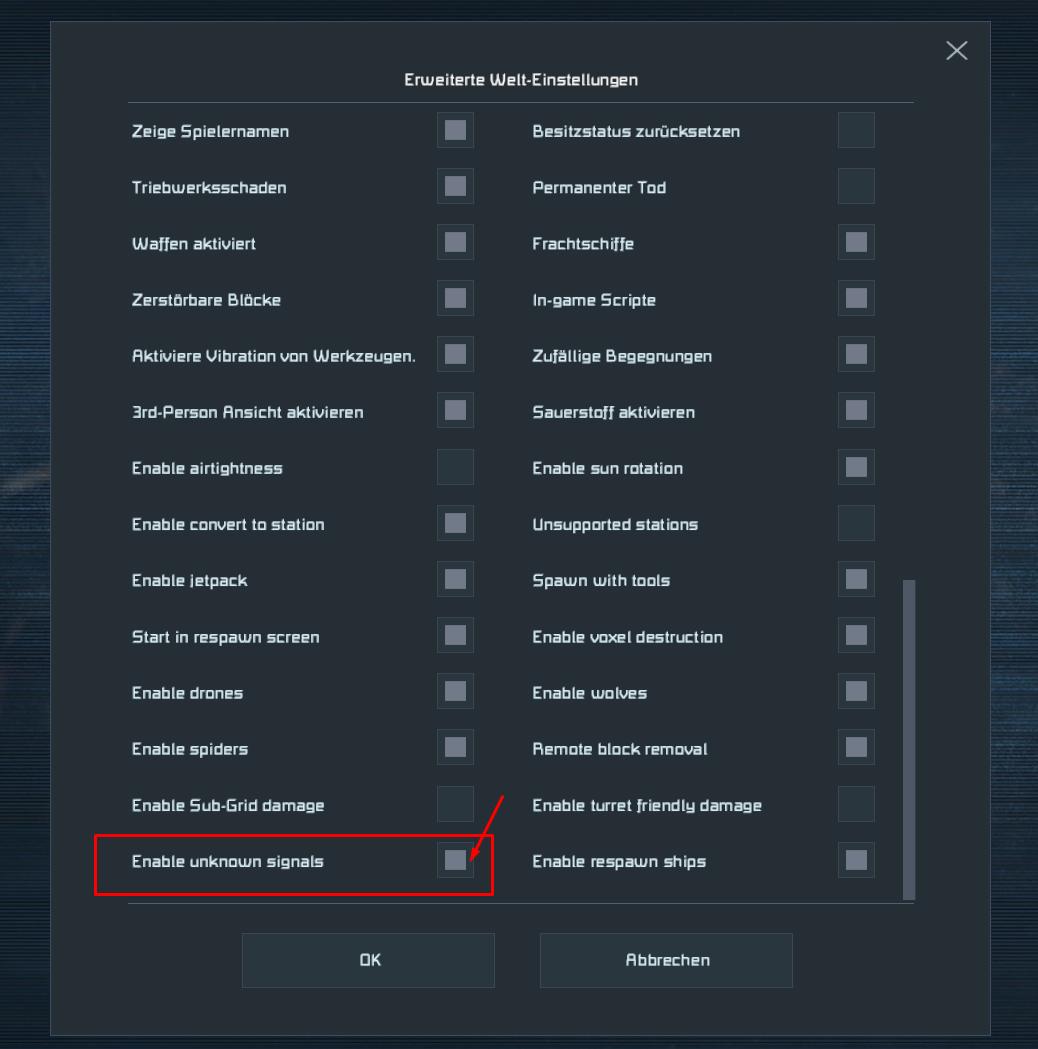Enable the airtightness checkbox

point(455,468)
